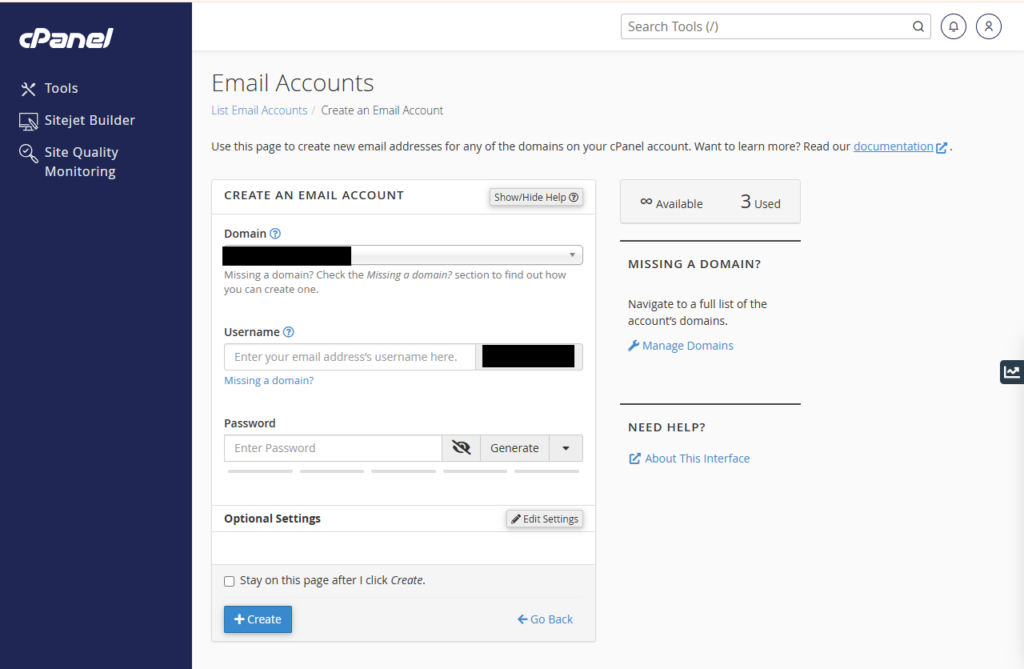
Task: Open the Generate password options arrow
Action: (x=566, y=448)
